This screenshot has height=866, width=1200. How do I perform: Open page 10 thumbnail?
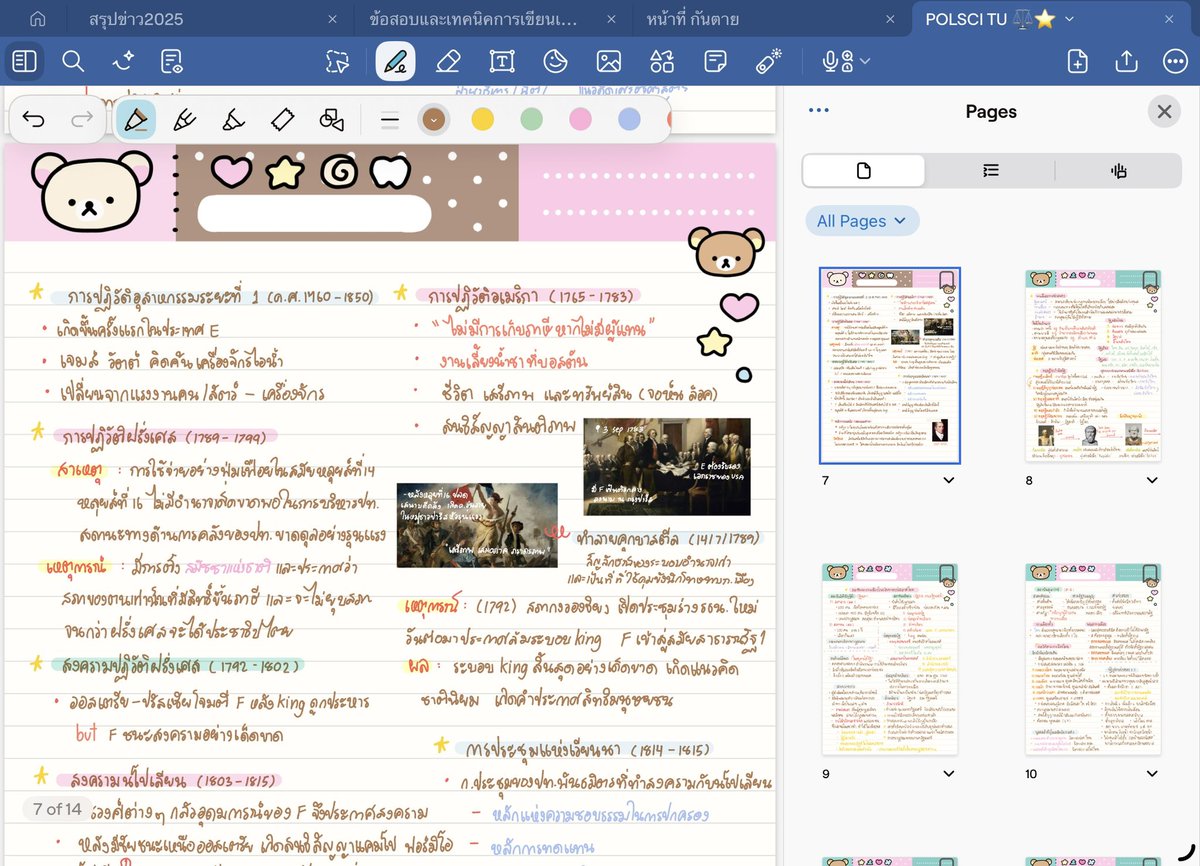[x=1093, y=659]
